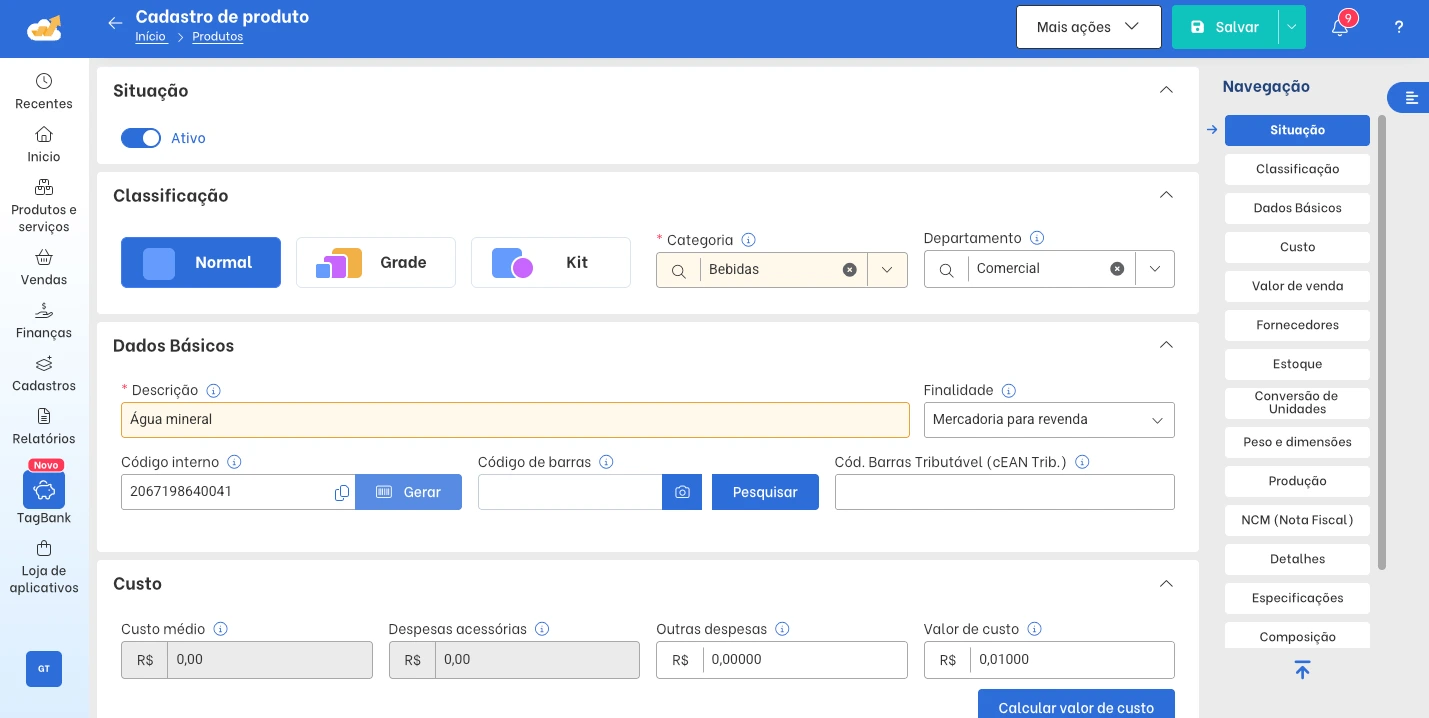Image resolution: width=1429 pixels, height=718 pixels.
Task: Collapse the Custo section
Action: (1166, 584)
